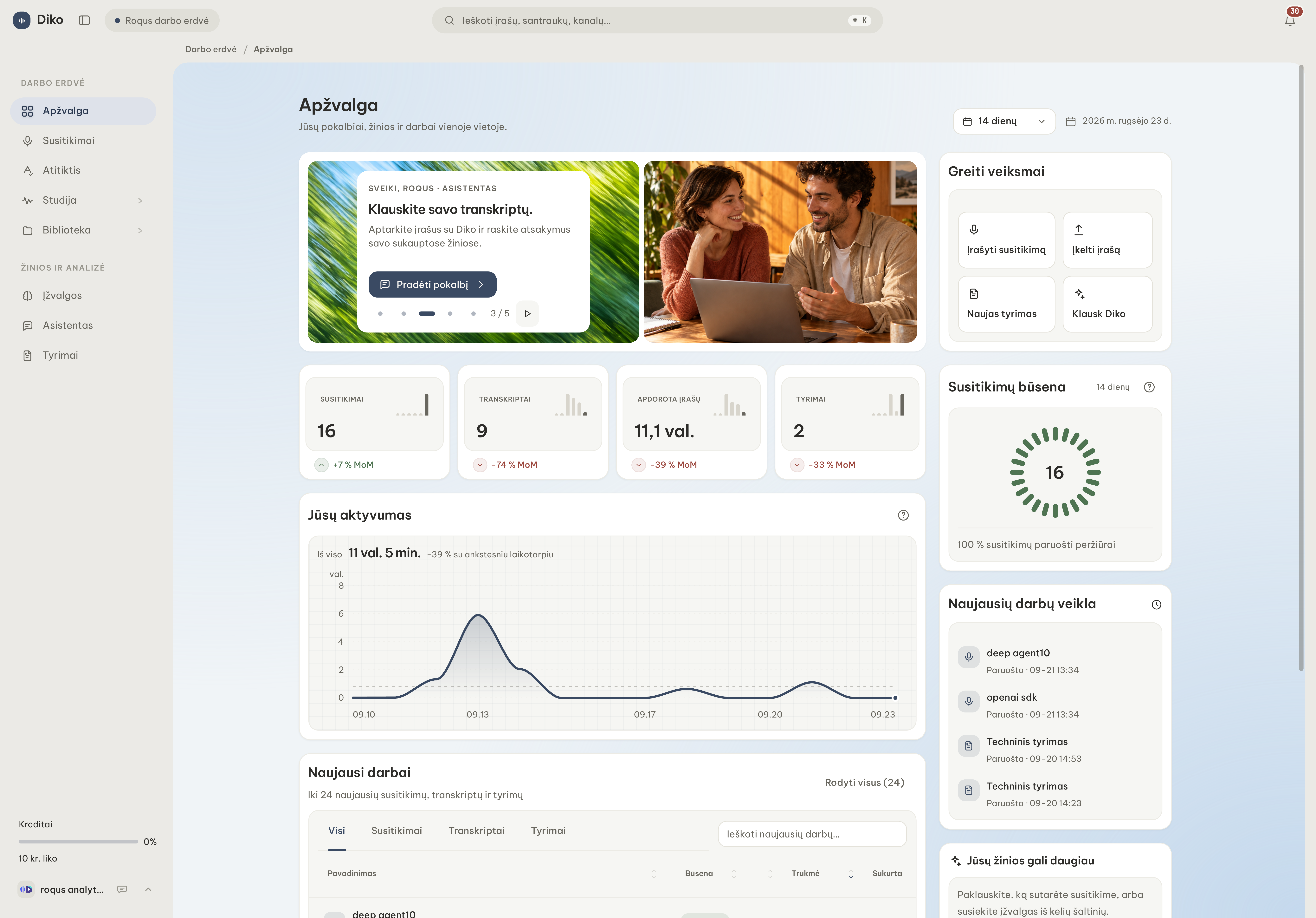Screen dimensions: 1316x918
Task: Click the Diko logo icon
Action: (x=22, y=20)
